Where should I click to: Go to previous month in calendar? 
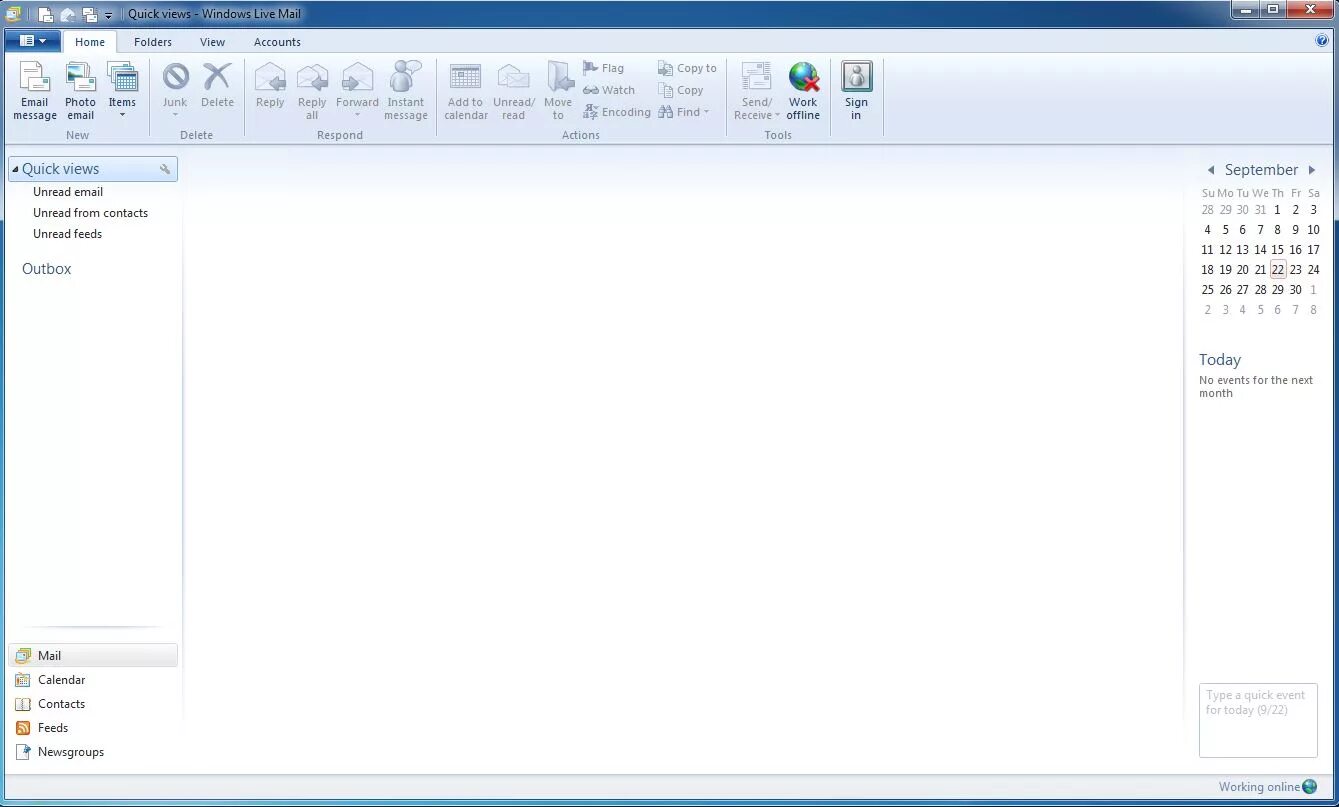tap(1211, 170)
